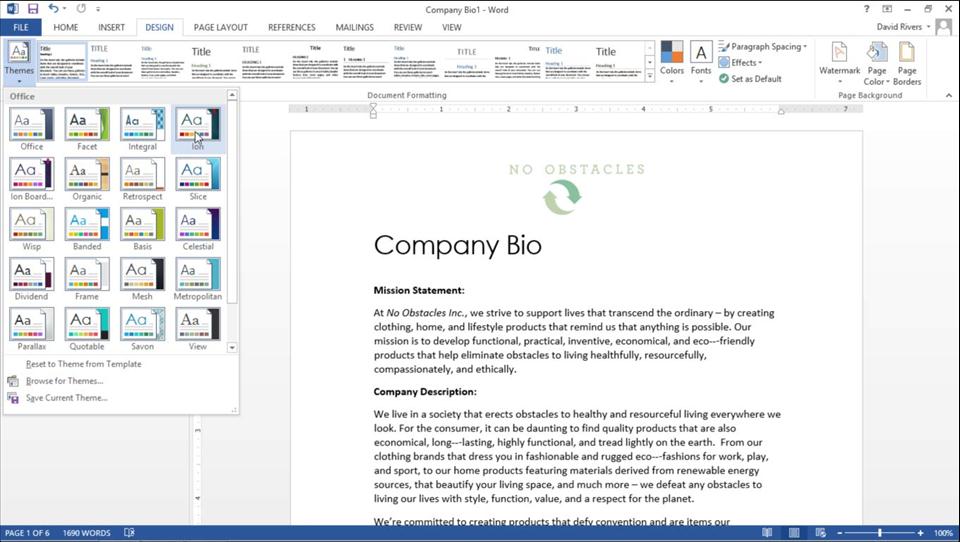Choose the Basis theme
The width and height of the screenshot is (960, 542).
click(x=142, y=229)
